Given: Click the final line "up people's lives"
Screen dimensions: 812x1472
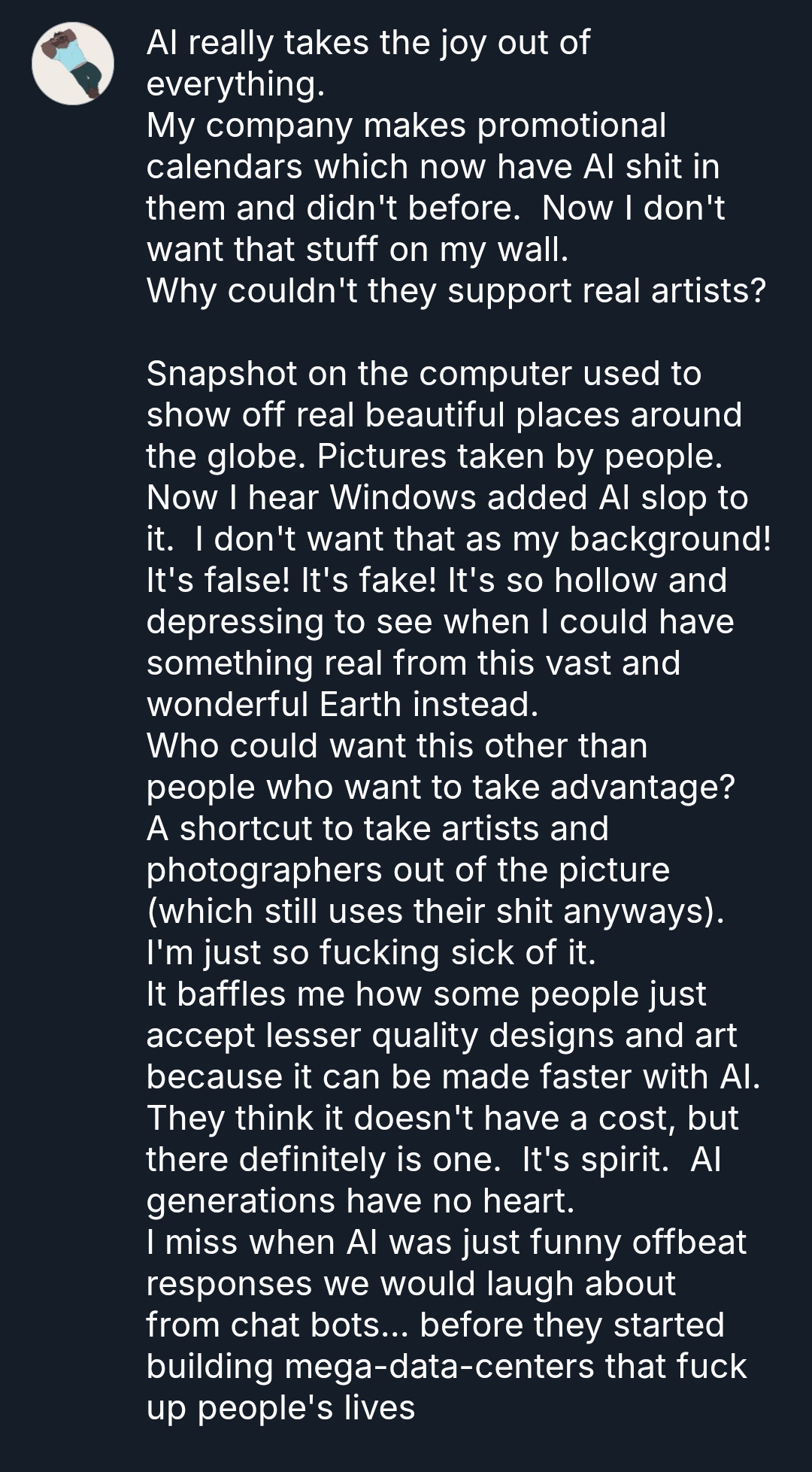Looking at the screenshot, I should pos(280,1408).
